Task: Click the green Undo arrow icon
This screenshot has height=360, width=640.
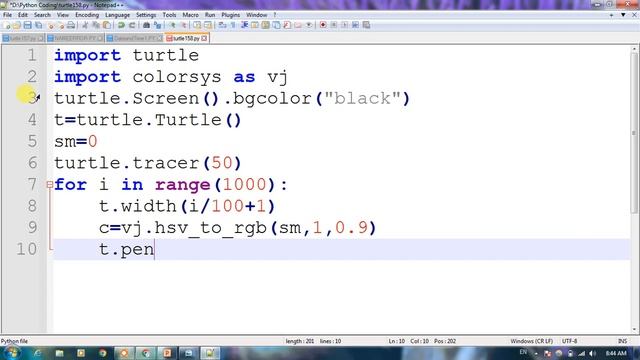Action: [121, 25]
